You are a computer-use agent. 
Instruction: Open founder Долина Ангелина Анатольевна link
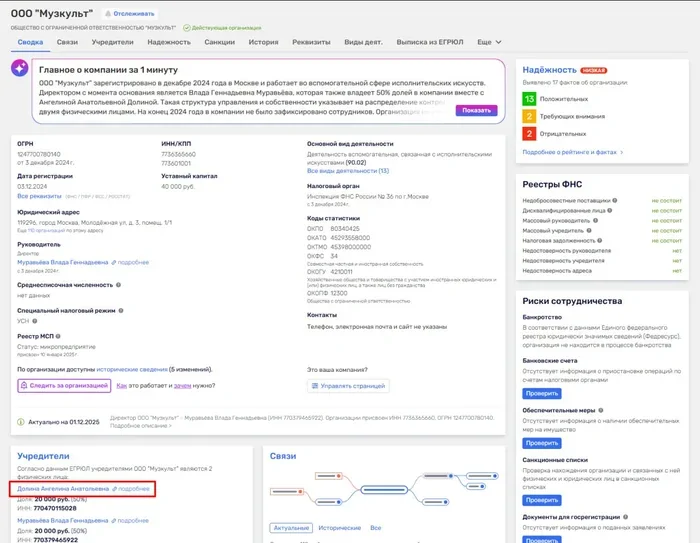(59, 489)
